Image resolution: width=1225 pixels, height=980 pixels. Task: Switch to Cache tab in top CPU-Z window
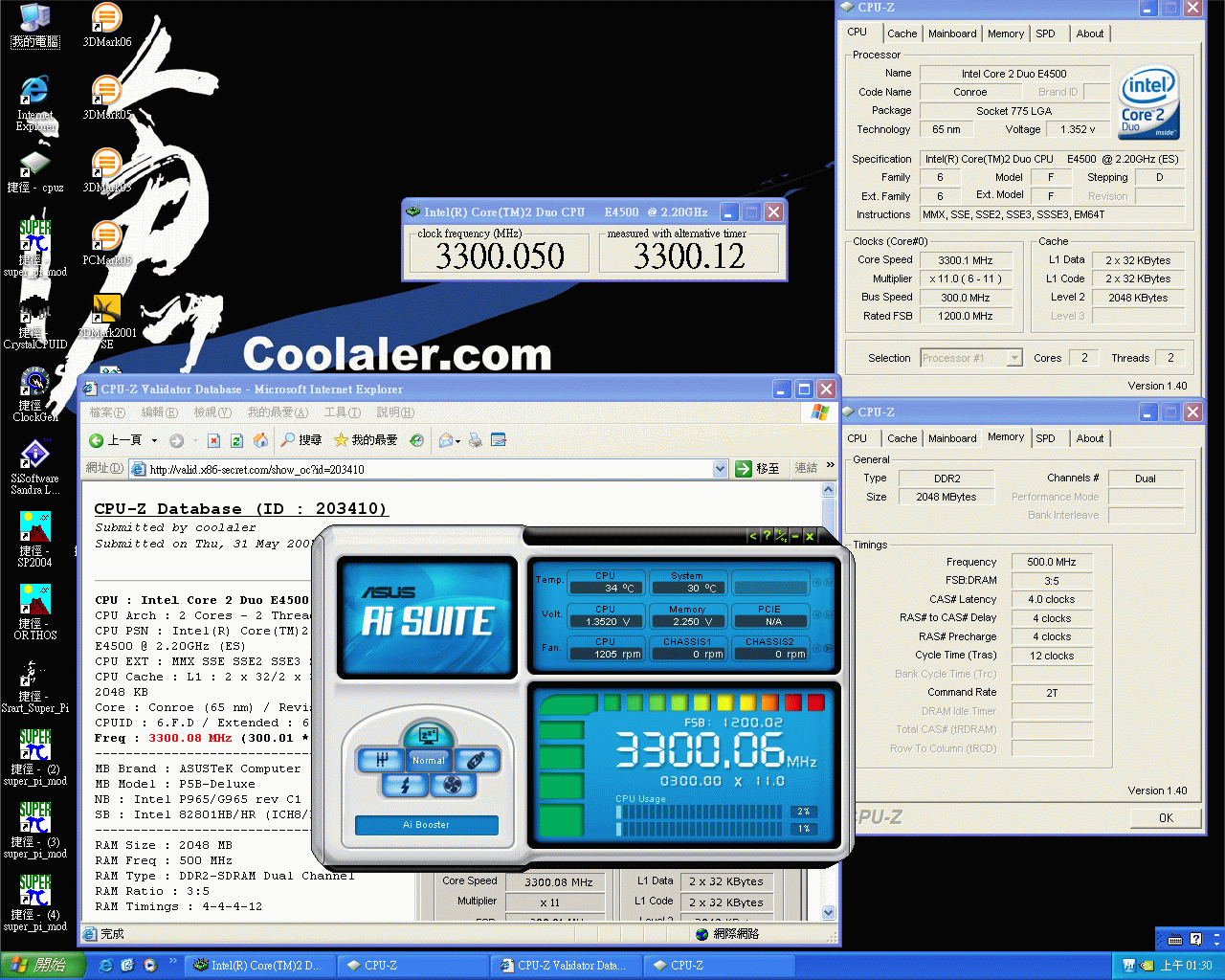[x=902, y=33]
